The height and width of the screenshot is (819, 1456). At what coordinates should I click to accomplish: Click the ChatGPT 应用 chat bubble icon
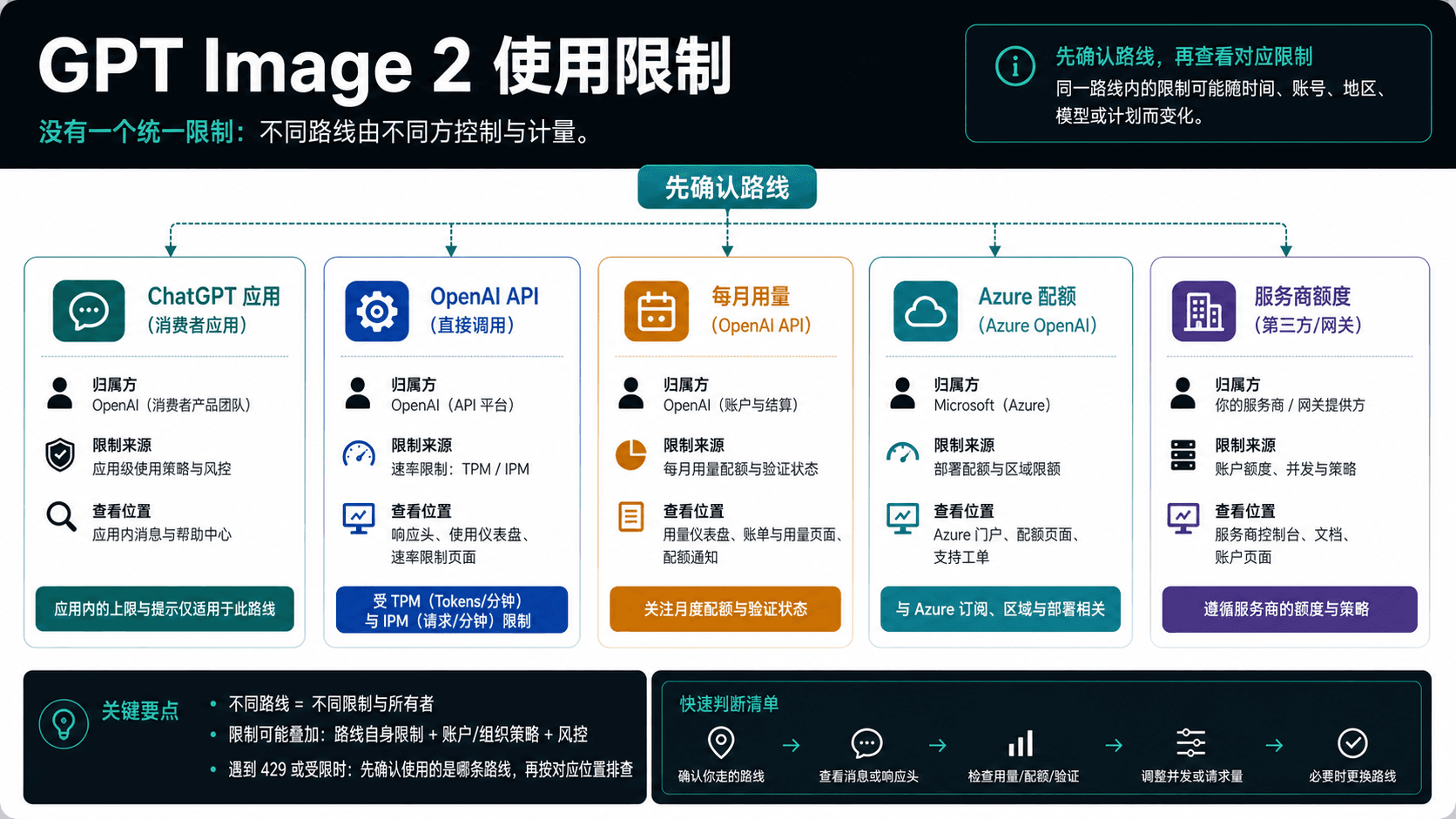[89, 311]
